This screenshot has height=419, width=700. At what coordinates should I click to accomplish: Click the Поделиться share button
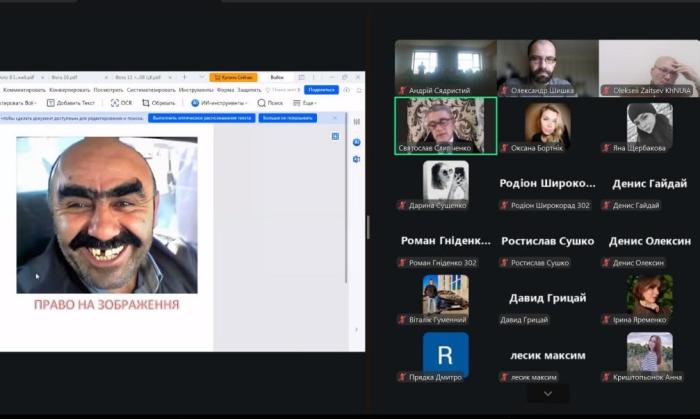click(321, 90)
